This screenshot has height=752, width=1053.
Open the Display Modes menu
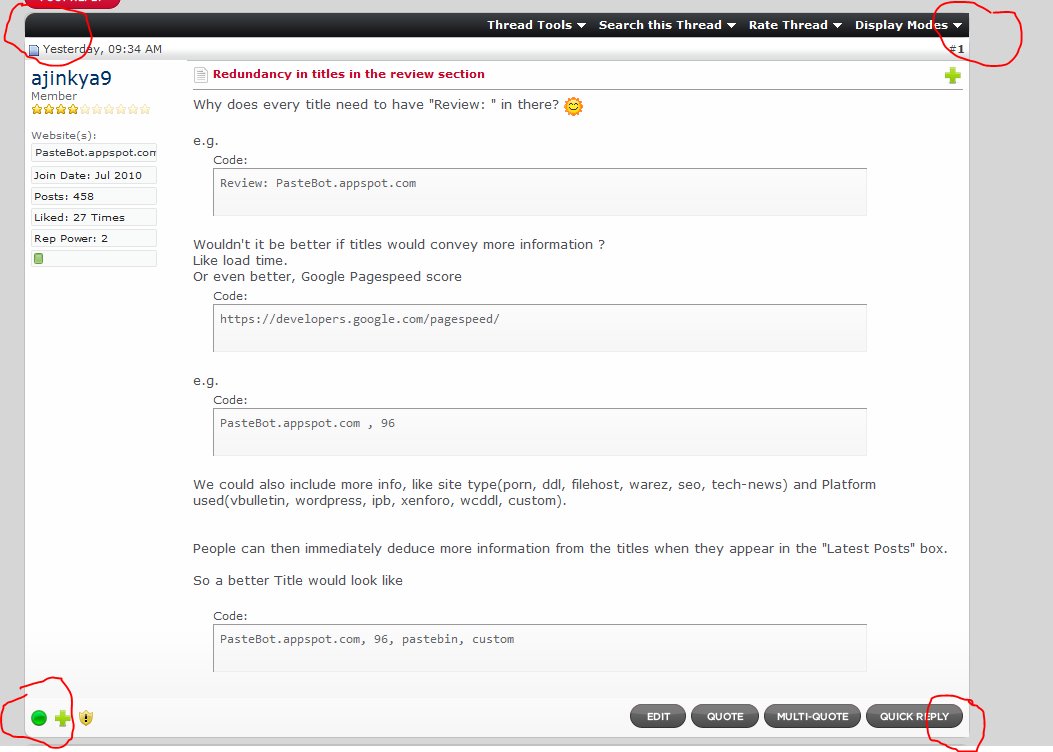908,25
